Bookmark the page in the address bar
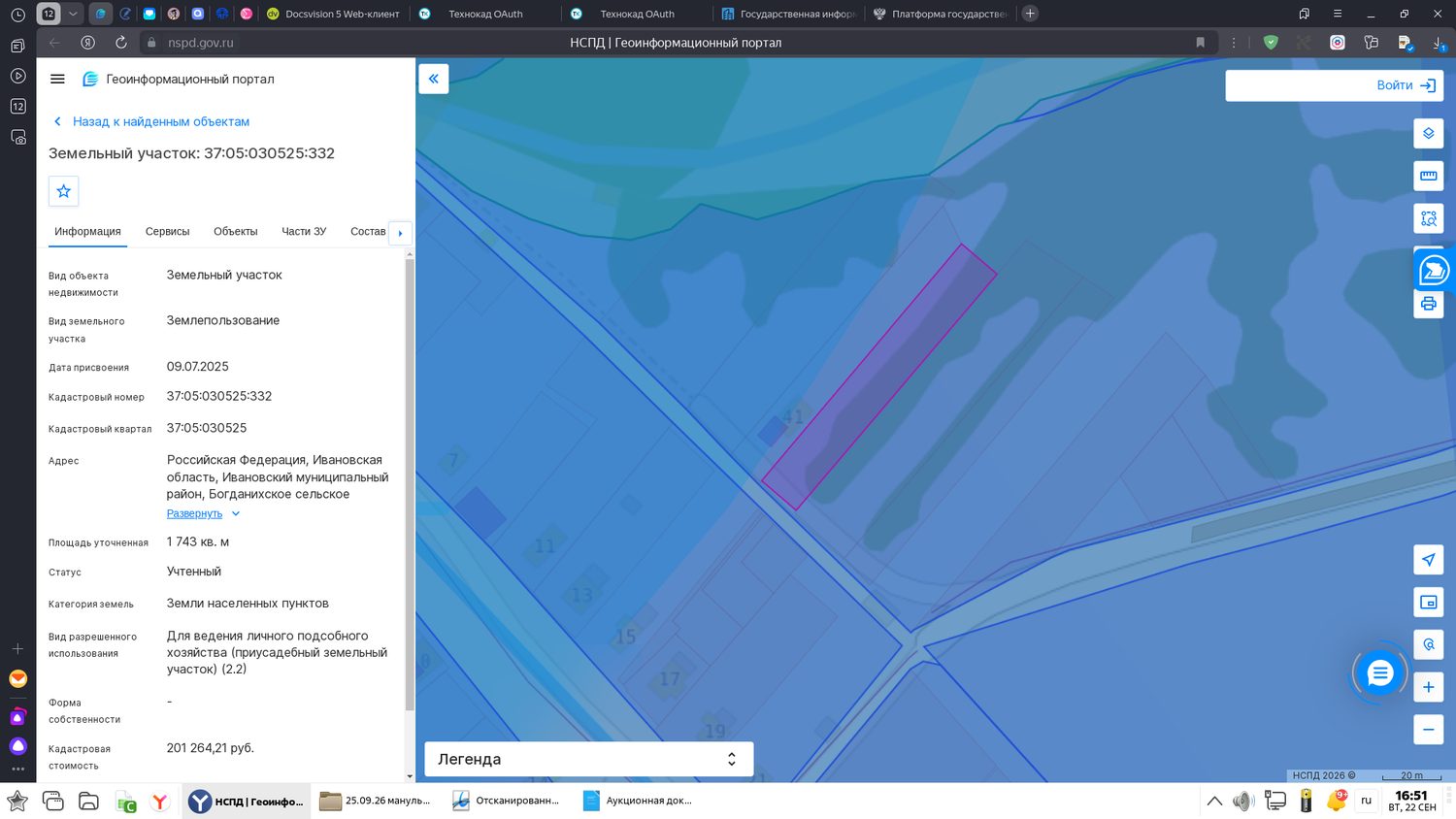This screenshot has height=819, width=1456. (1201, 43)
